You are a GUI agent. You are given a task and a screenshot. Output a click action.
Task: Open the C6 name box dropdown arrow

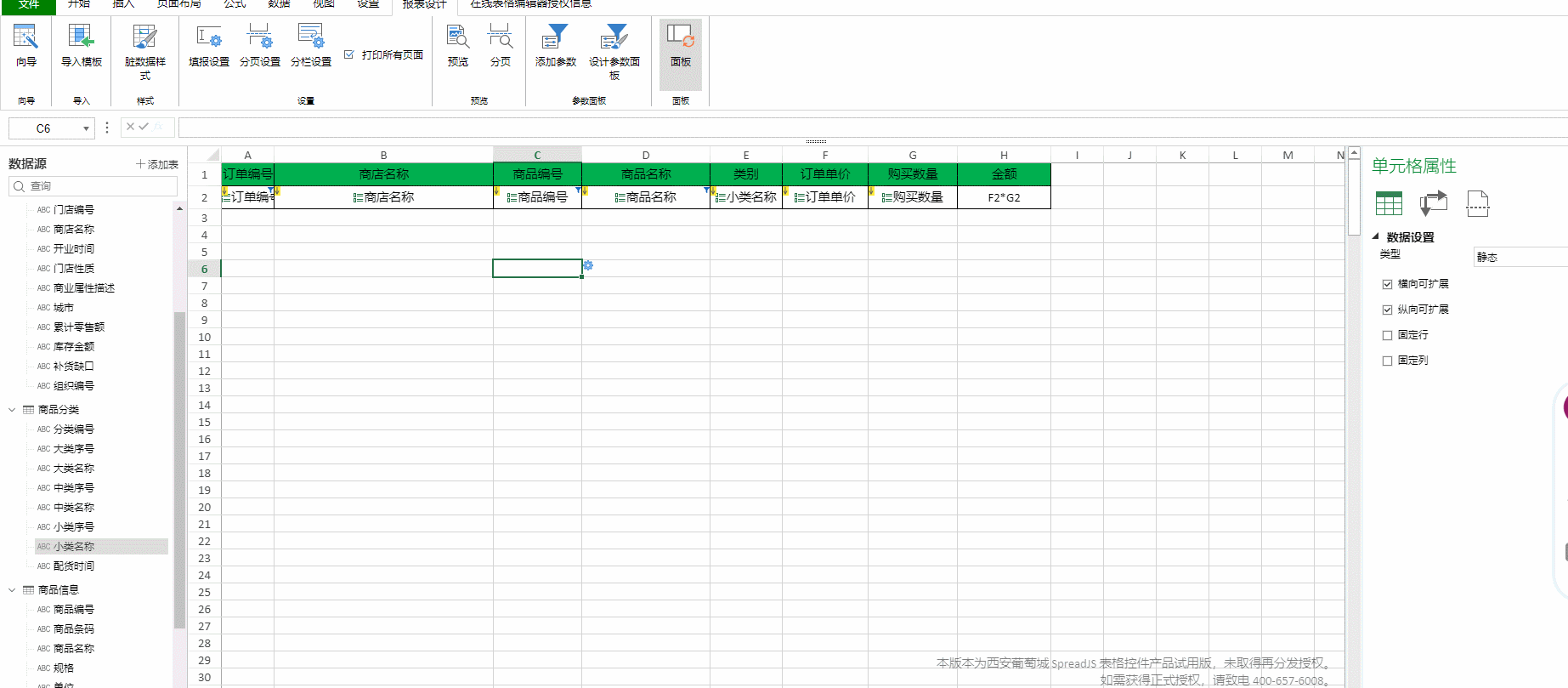86,128
